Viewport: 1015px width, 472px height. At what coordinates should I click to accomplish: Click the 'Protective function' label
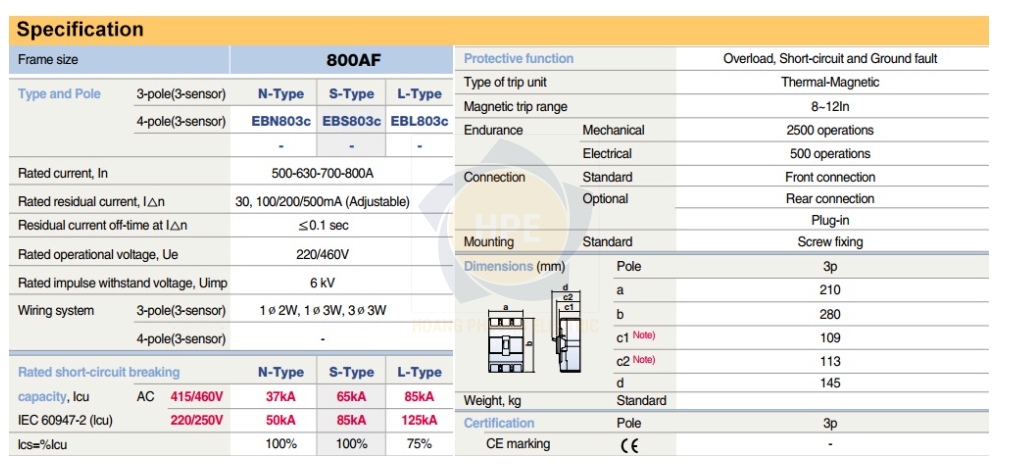pyautogui.click(x=519, y=58)
